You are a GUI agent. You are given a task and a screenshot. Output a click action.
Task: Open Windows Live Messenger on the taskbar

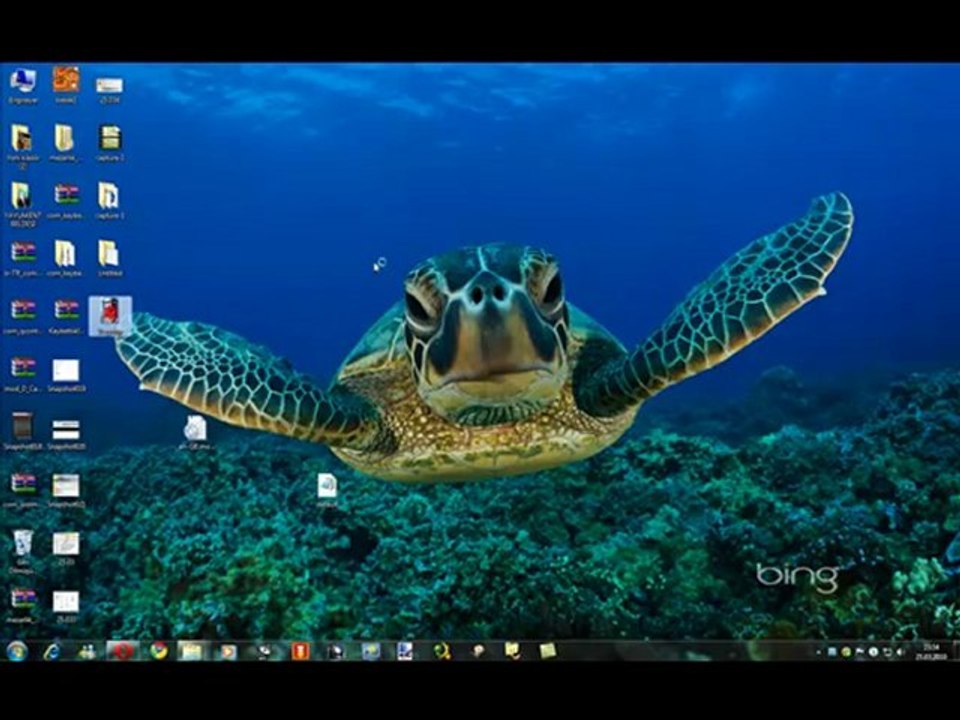click(x=88, y=651)
